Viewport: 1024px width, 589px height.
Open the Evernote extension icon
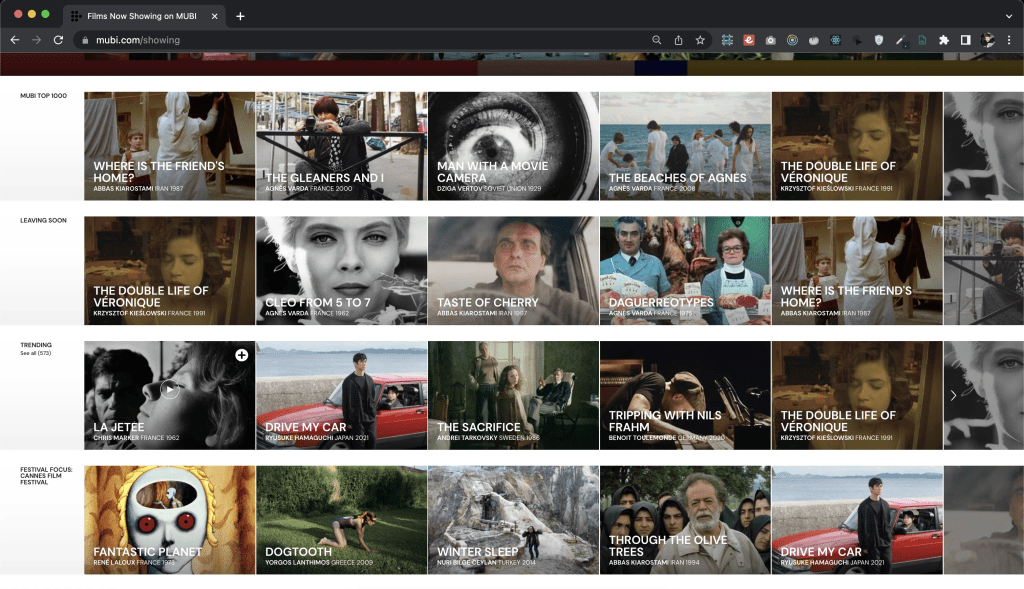point(749,40)
